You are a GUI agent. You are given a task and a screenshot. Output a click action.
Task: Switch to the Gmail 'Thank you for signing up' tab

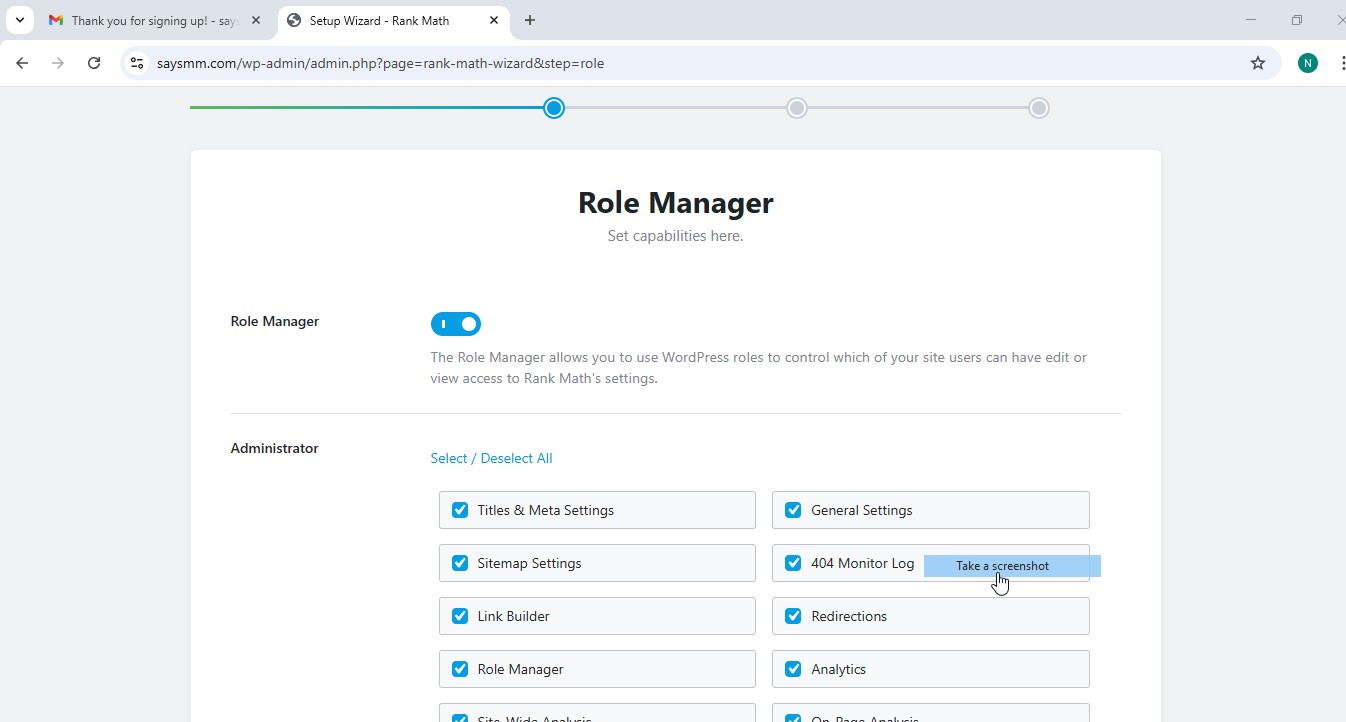tap(150, 20)
